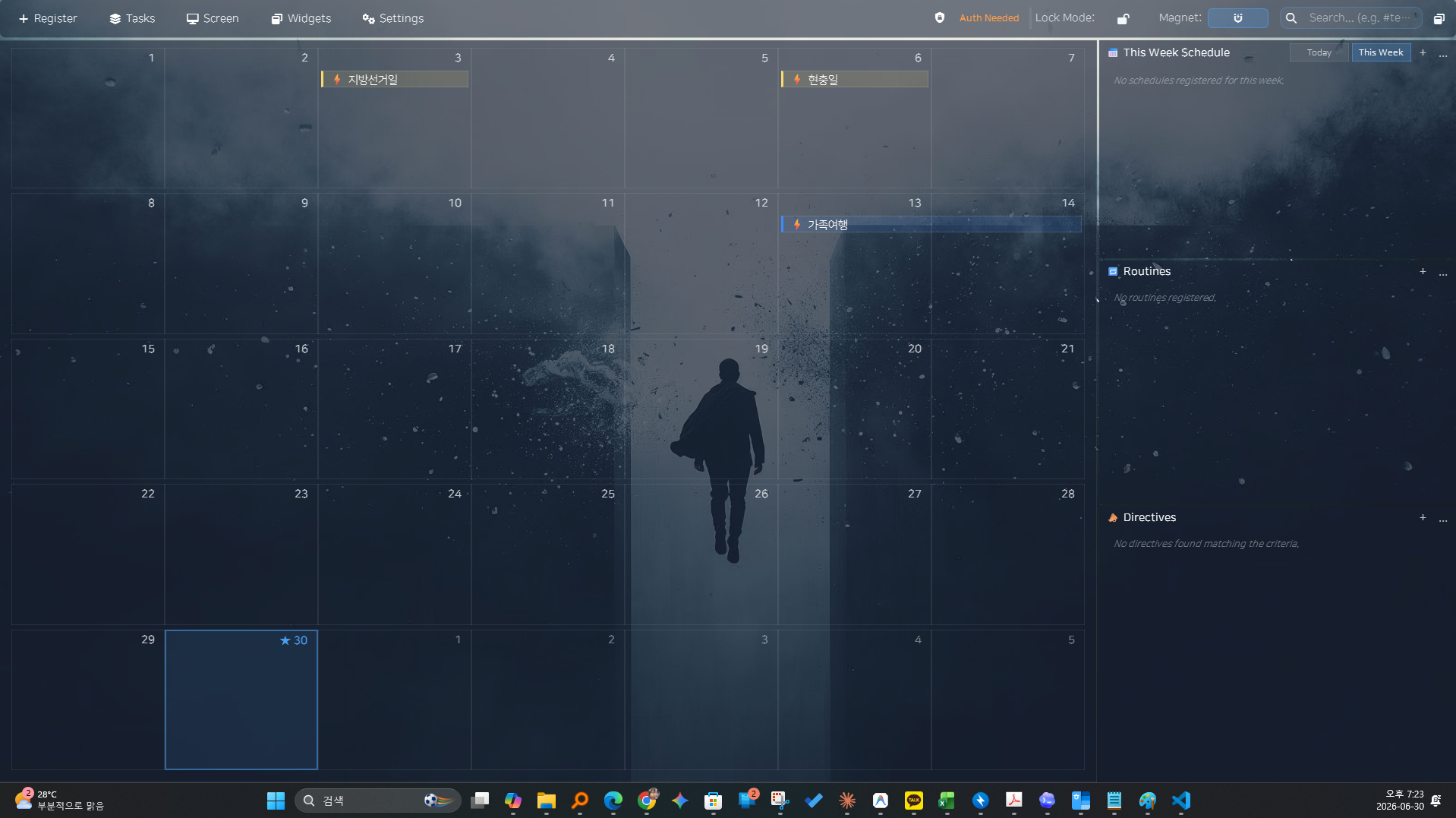Open Microsoft Store from the taskbar
The width and height of the screenshot is (1456, 818).
pyautogui.click(x=713, y=801)
